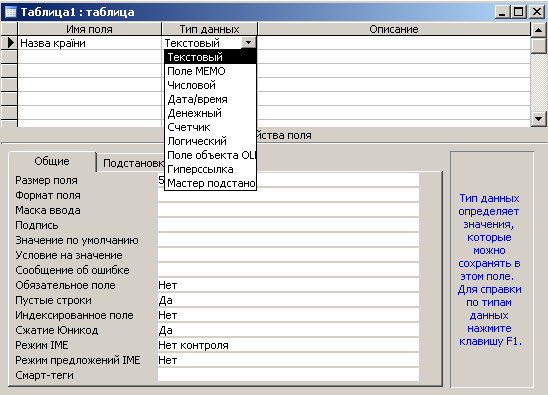548x395 pixels.
Task: Click the Имя поля column header
Action: pyautogui.click(x=89, y=29)
